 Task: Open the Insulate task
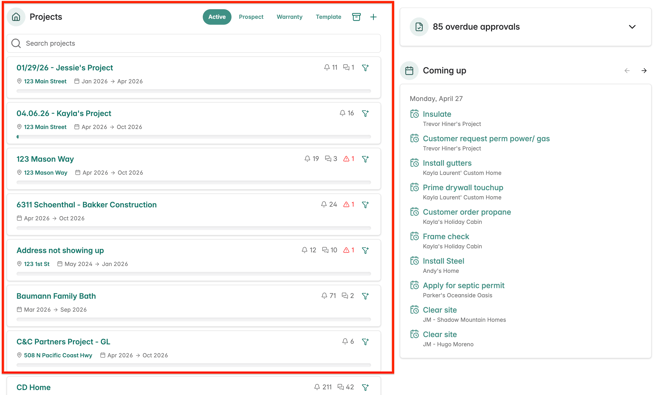coord(437,114)
